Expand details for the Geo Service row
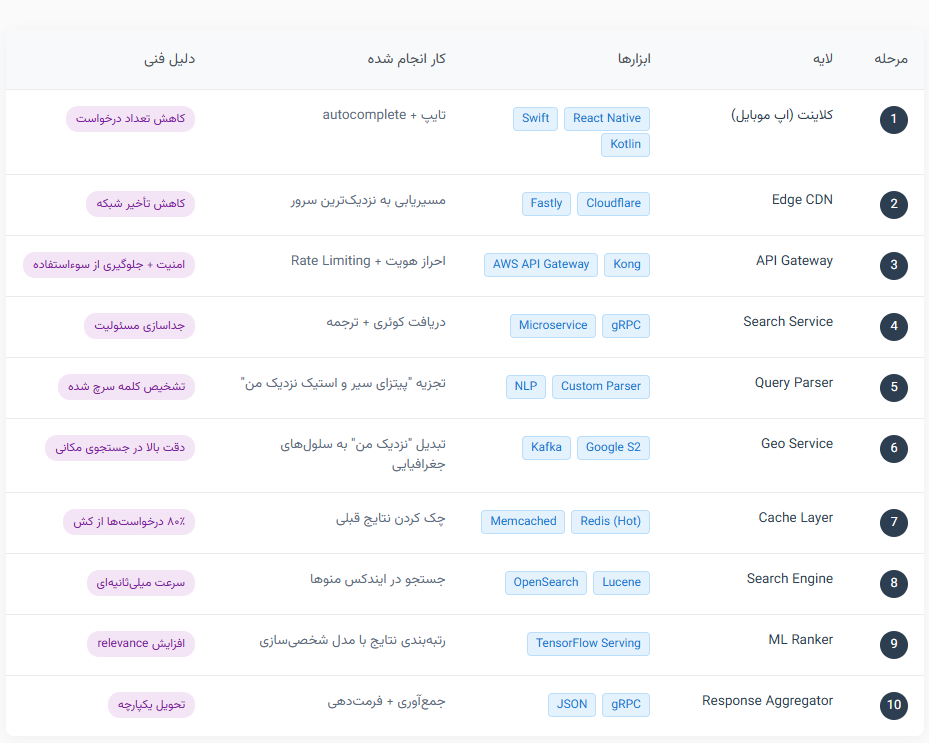Viewport: 929px width, 743px height. (x=796, y=443)
